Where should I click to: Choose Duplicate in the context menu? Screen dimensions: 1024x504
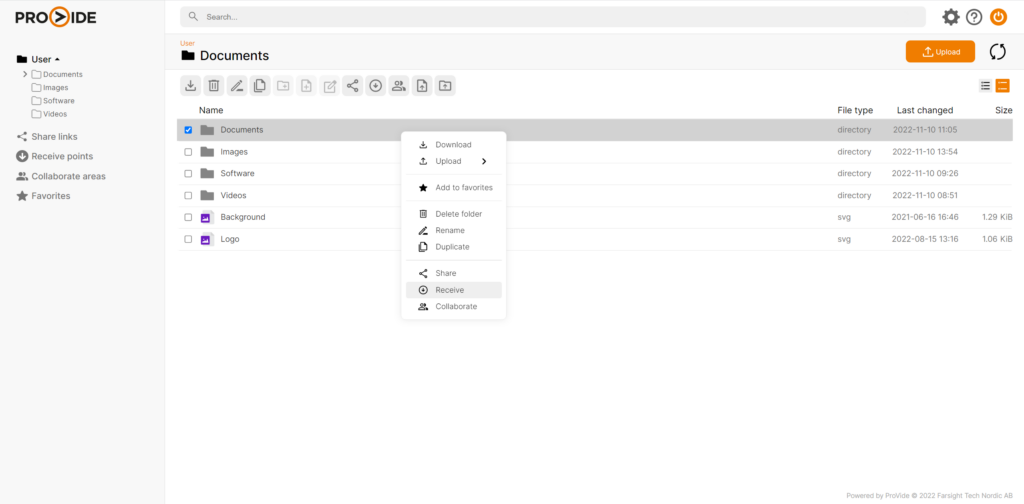454,247
